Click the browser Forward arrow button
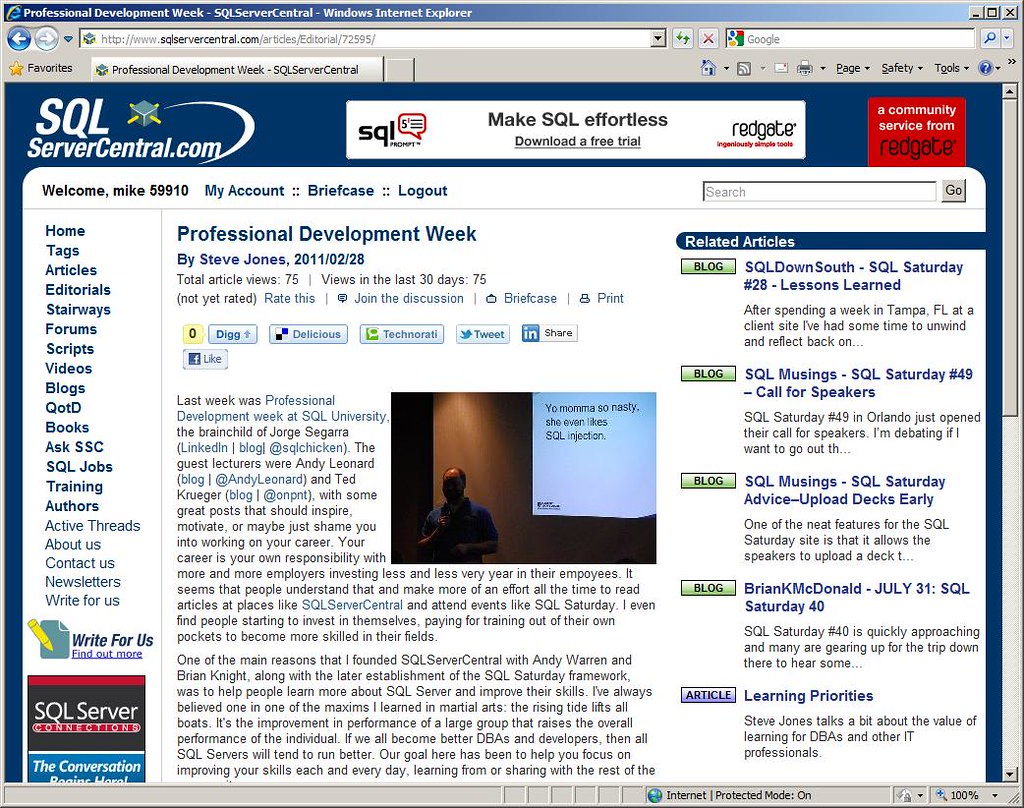 (46, 39)
